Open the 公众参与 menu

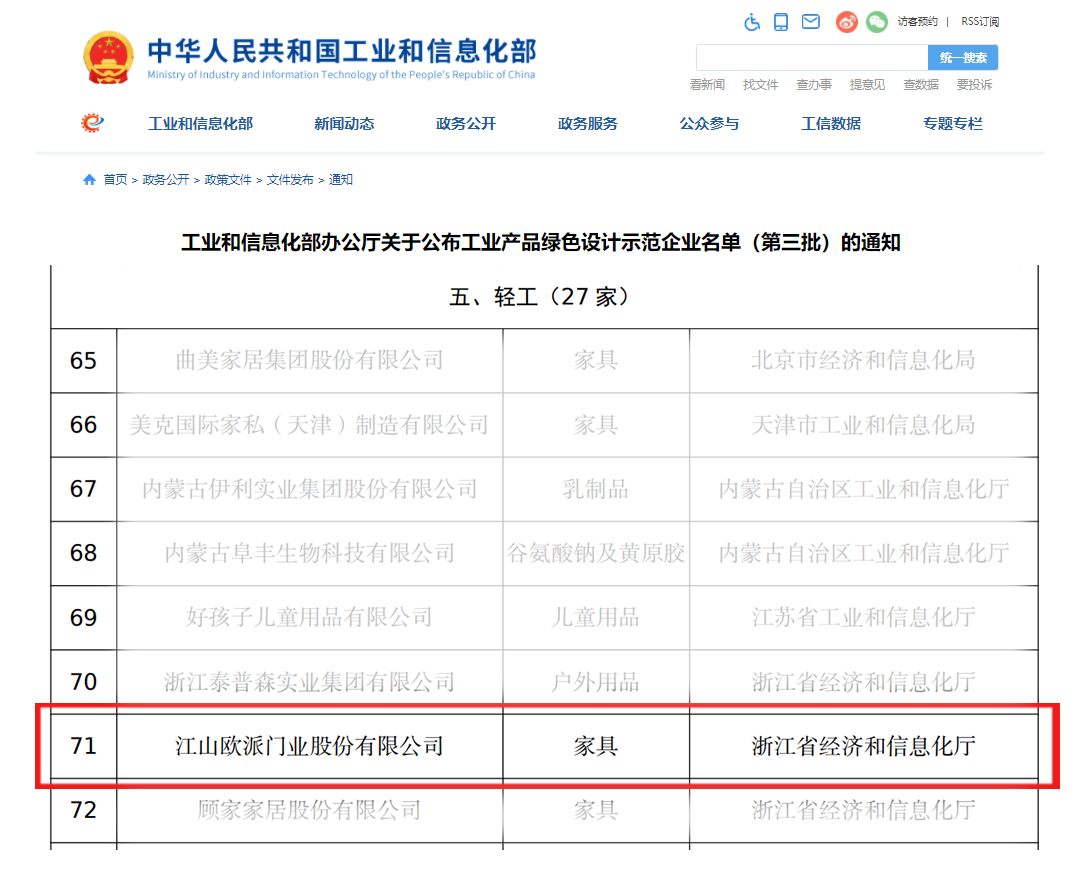click(x=709, y=124)
